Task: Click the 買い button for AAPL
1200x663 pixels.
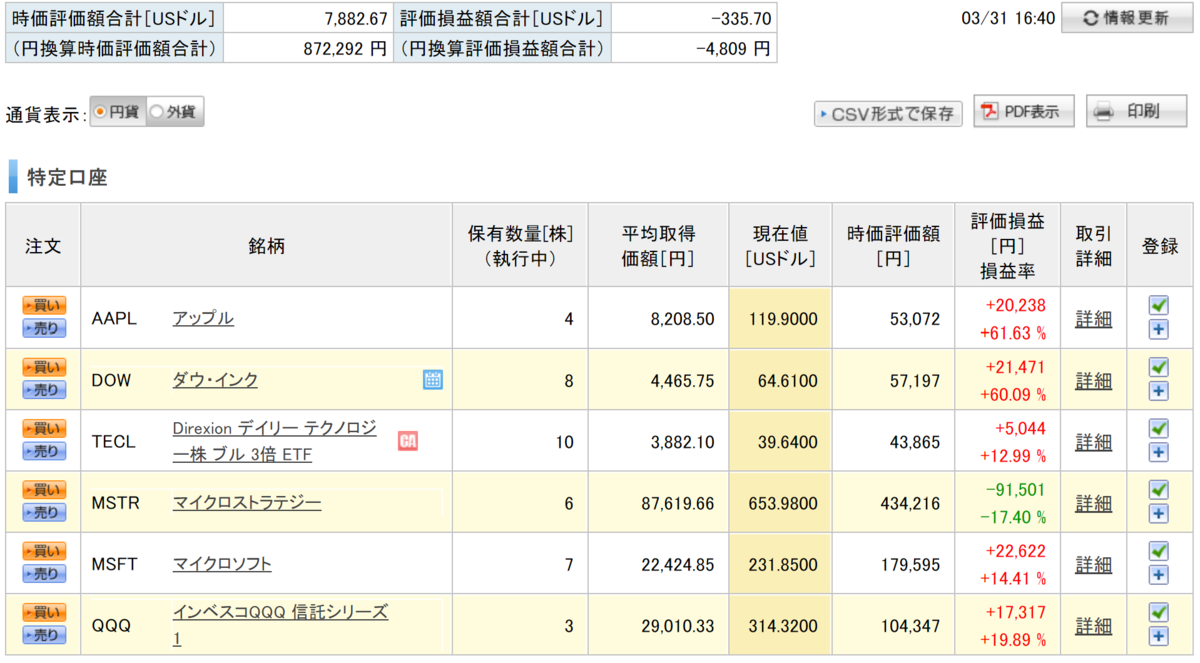Action: click(x=44, y=306)
